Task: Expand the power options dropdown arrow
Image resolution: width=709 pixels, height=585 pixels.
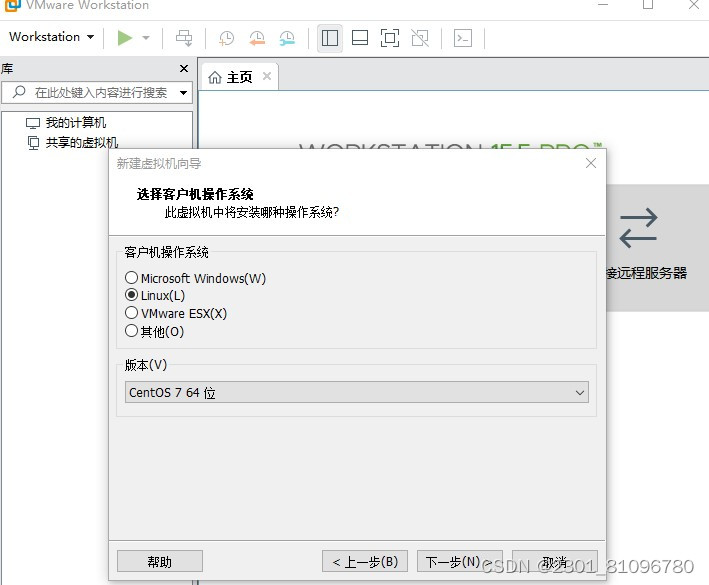Action: click(x=146, y=38)
